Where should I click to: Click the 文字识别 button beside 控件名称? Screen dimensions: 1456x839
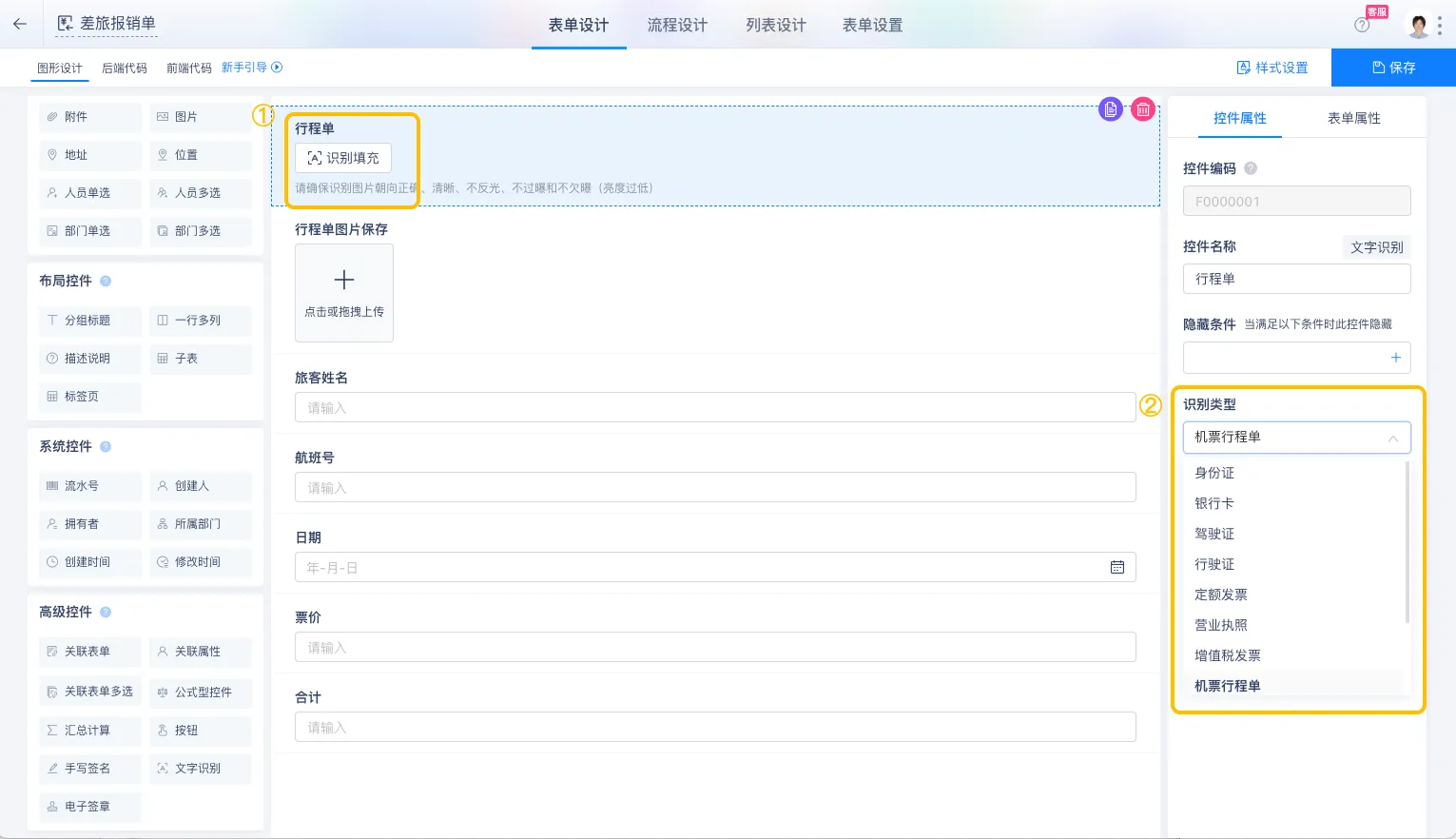[x=1376, y=247]
